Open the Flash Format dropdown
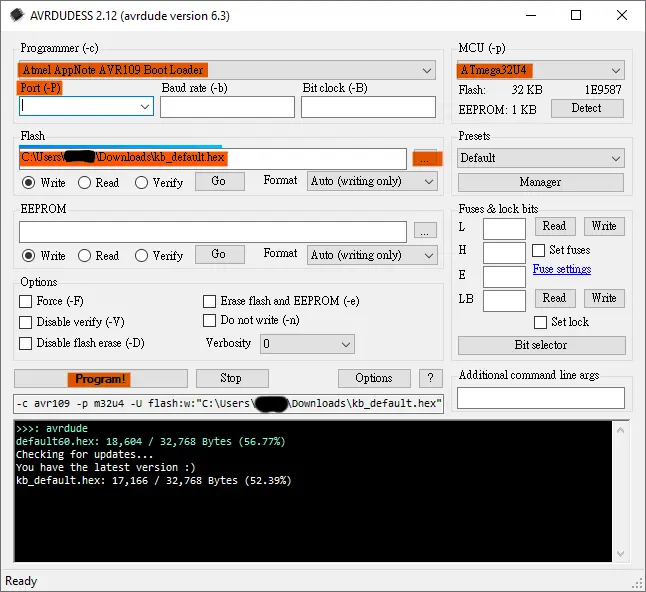646x592 pixels. [372, 181]
